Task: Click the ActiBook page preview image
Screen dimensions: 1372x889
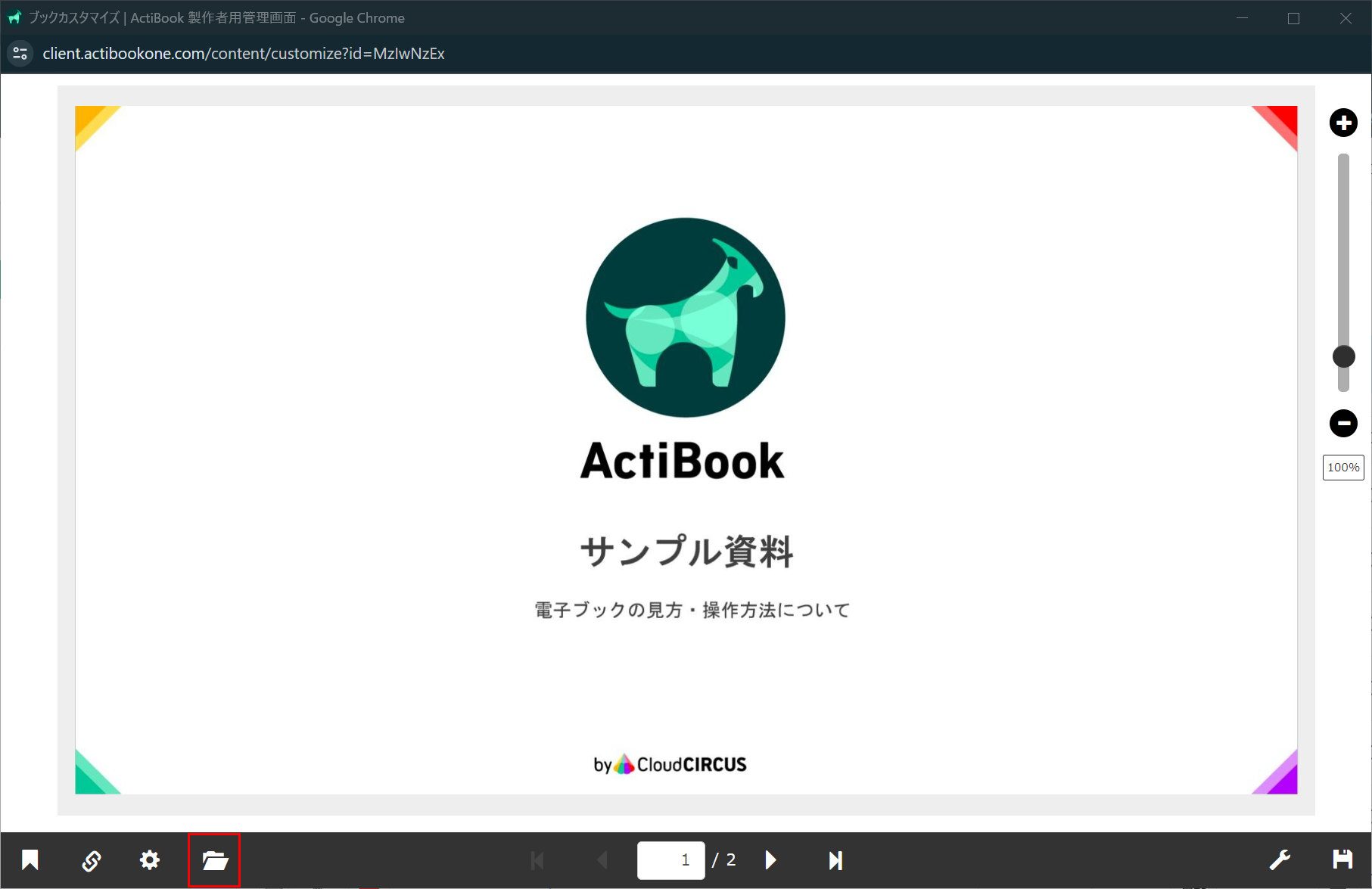Action: (686, 450)
